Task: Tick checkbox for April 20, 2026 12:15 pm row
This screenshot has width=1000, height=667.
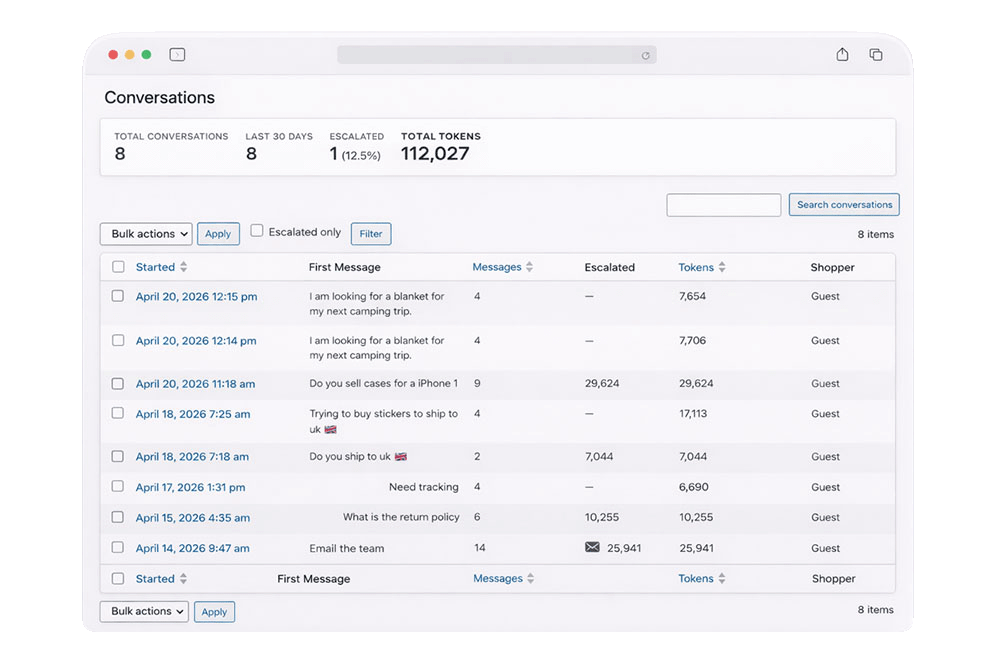Action: pyautogui.click(x=118, y=296)
